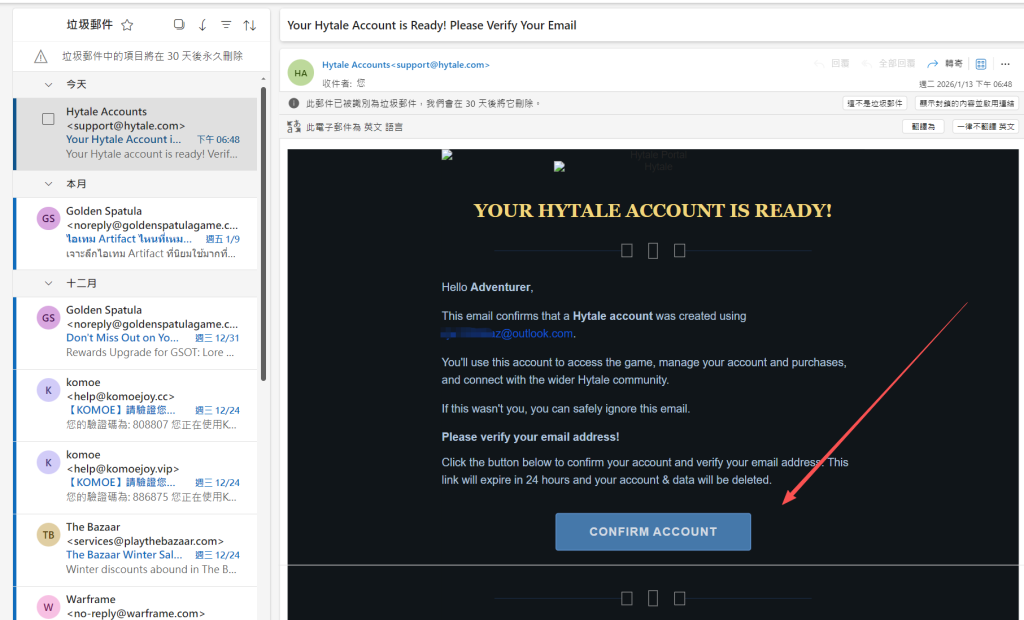Collapse the 今天 group

pyautogui.click(x=48, y=85)
